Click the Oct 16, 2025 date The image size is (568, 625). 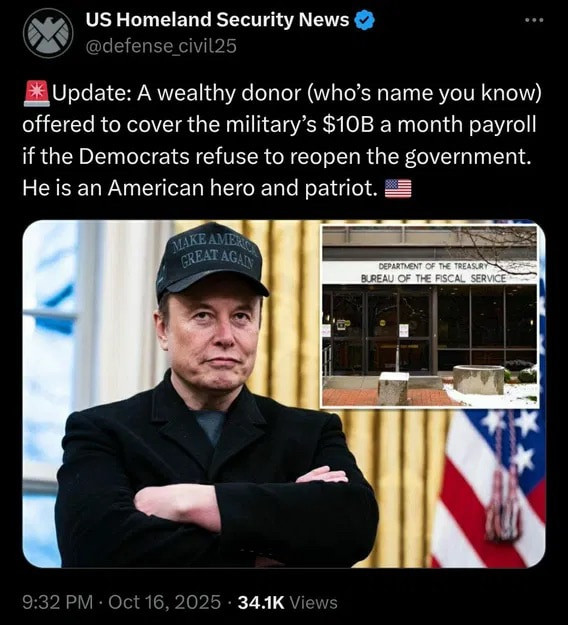click(x=164, y=602)
